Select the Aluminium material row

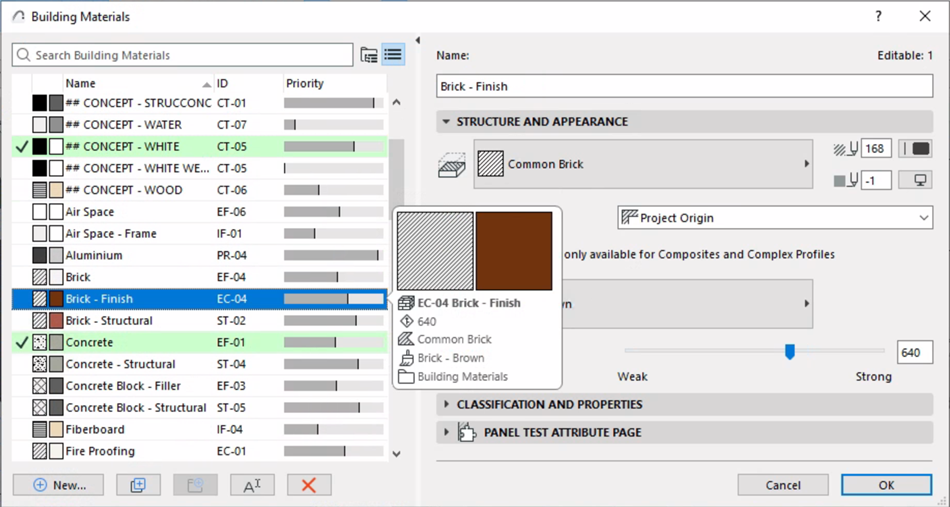pos(199,256)
